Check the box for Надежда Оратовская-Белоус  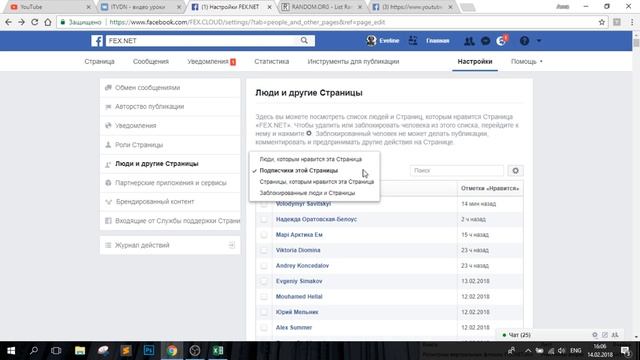tap(264, 219)
